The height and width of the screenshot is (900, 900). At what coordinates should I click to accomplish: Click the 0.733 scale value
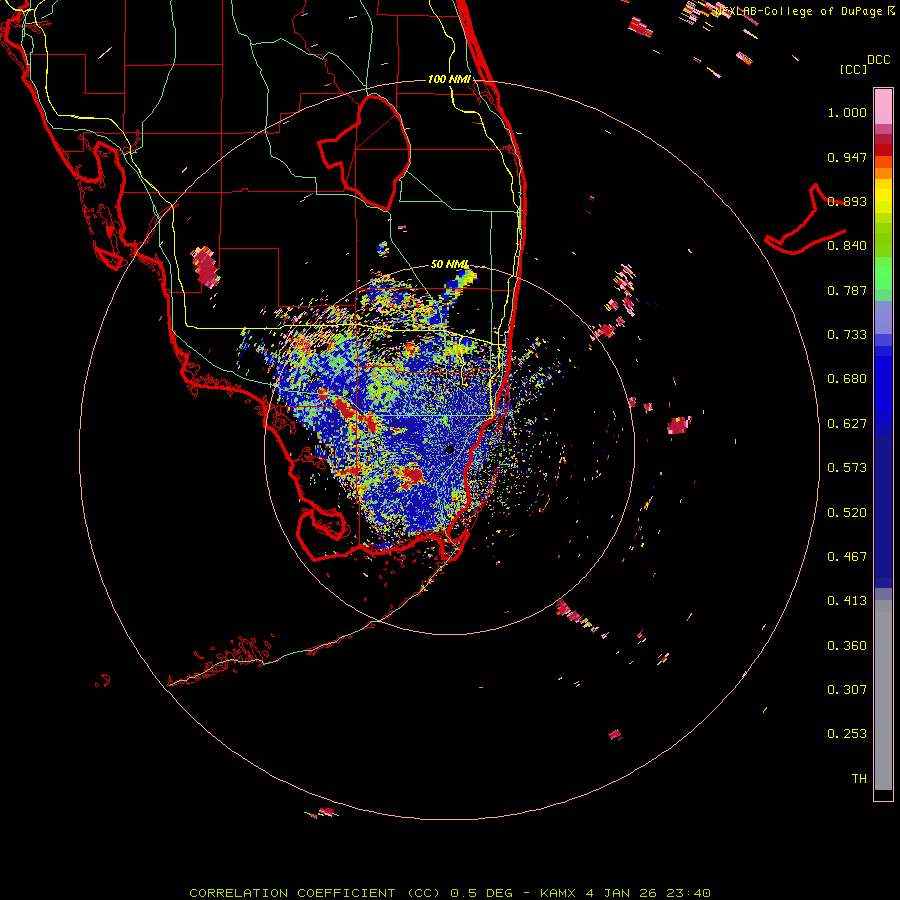click(x=847, y=335)
